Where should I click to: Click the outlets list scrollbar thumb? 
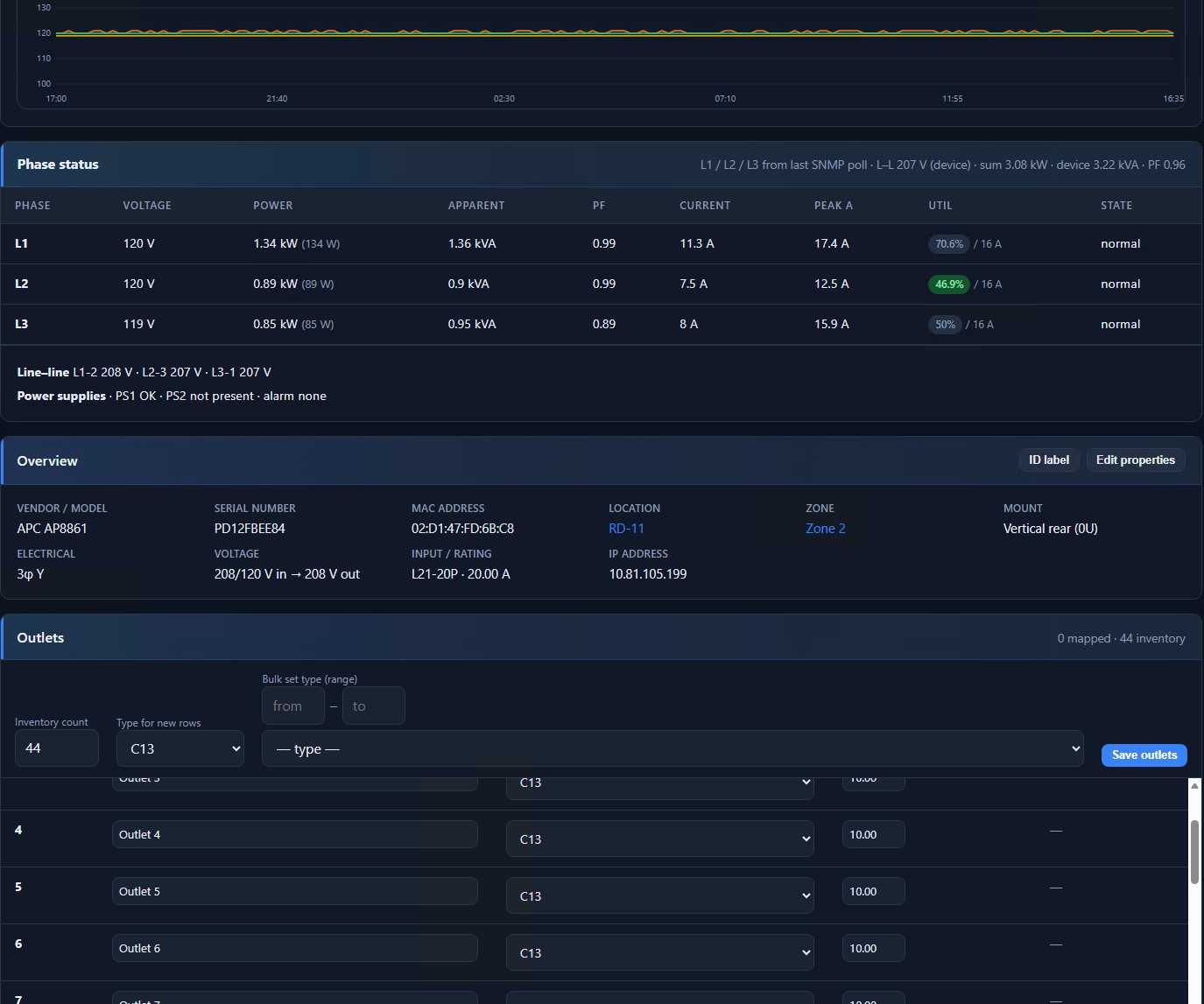point(1194,852)
